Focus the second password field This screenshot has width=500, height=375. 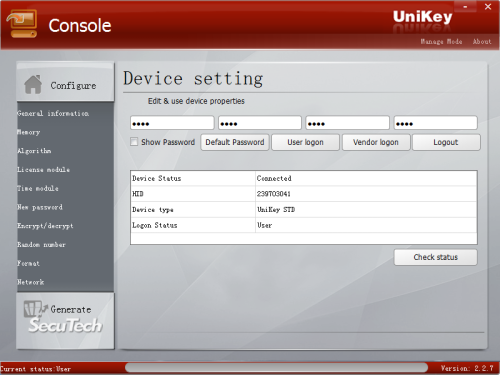coord(260,123)
